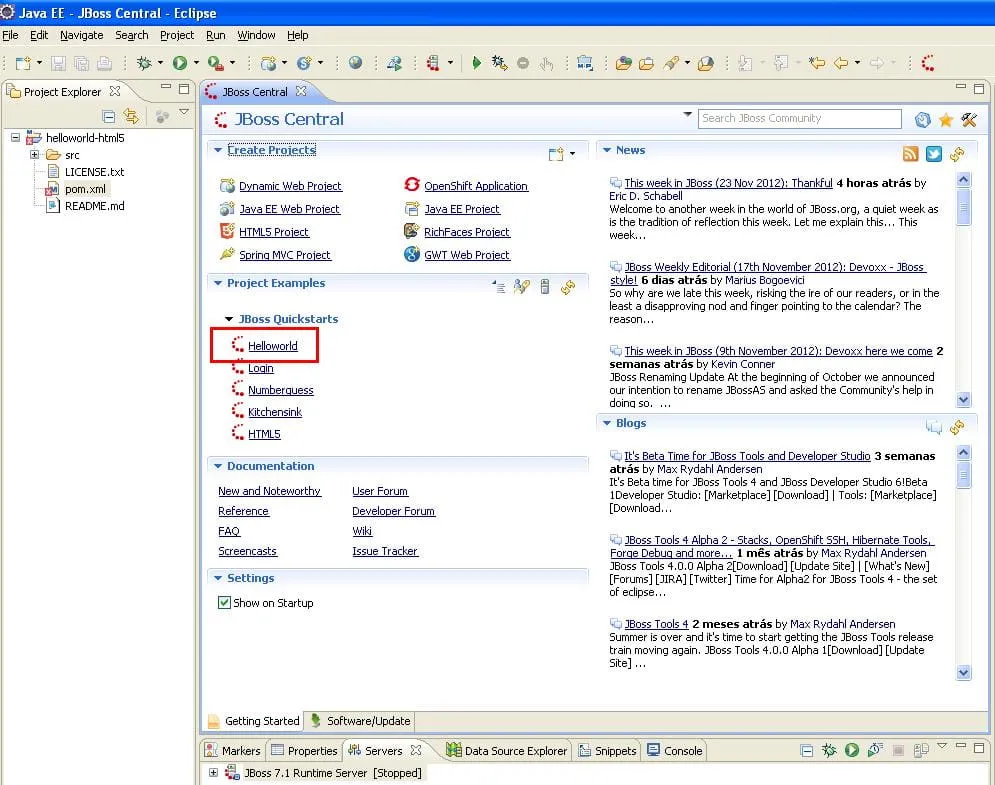
Task: Collapse the helloworld-html5 project node
Action: pyautogui.click(x=16, y=138)
